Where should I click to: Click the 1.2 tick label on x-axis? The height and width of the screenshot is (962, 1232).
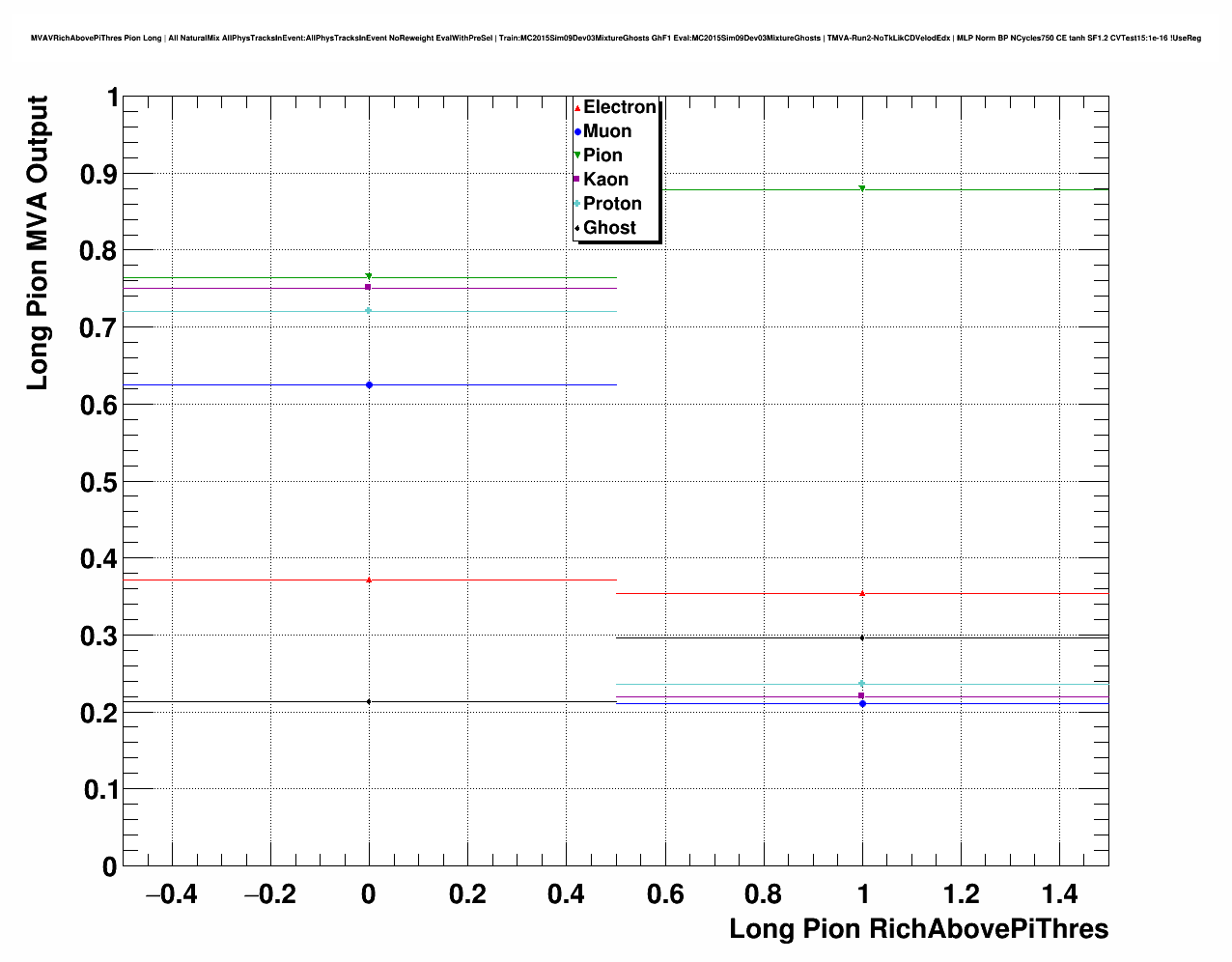click(x=961, y=894)
